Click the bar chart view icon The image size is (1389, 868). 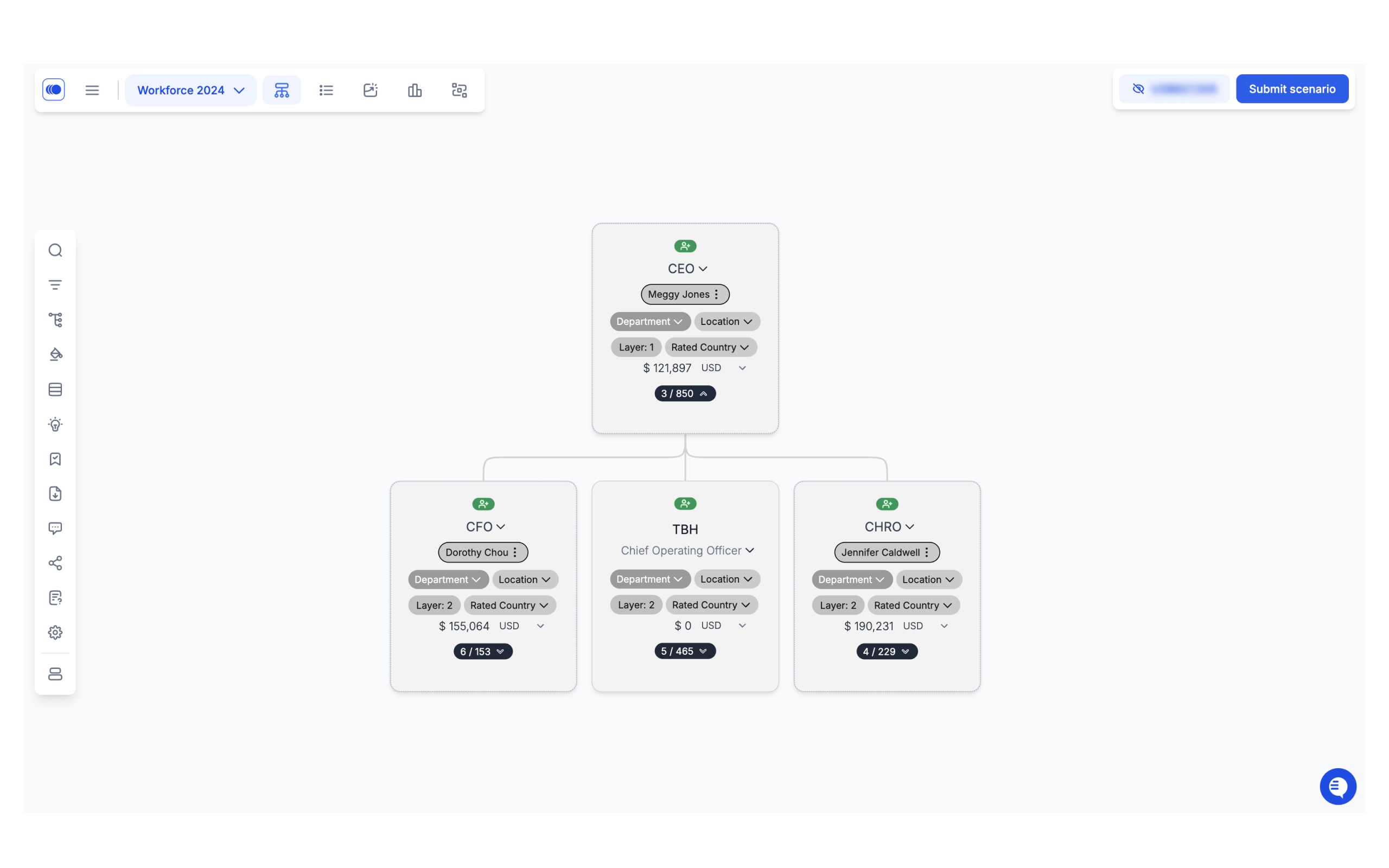click(414, 90)
